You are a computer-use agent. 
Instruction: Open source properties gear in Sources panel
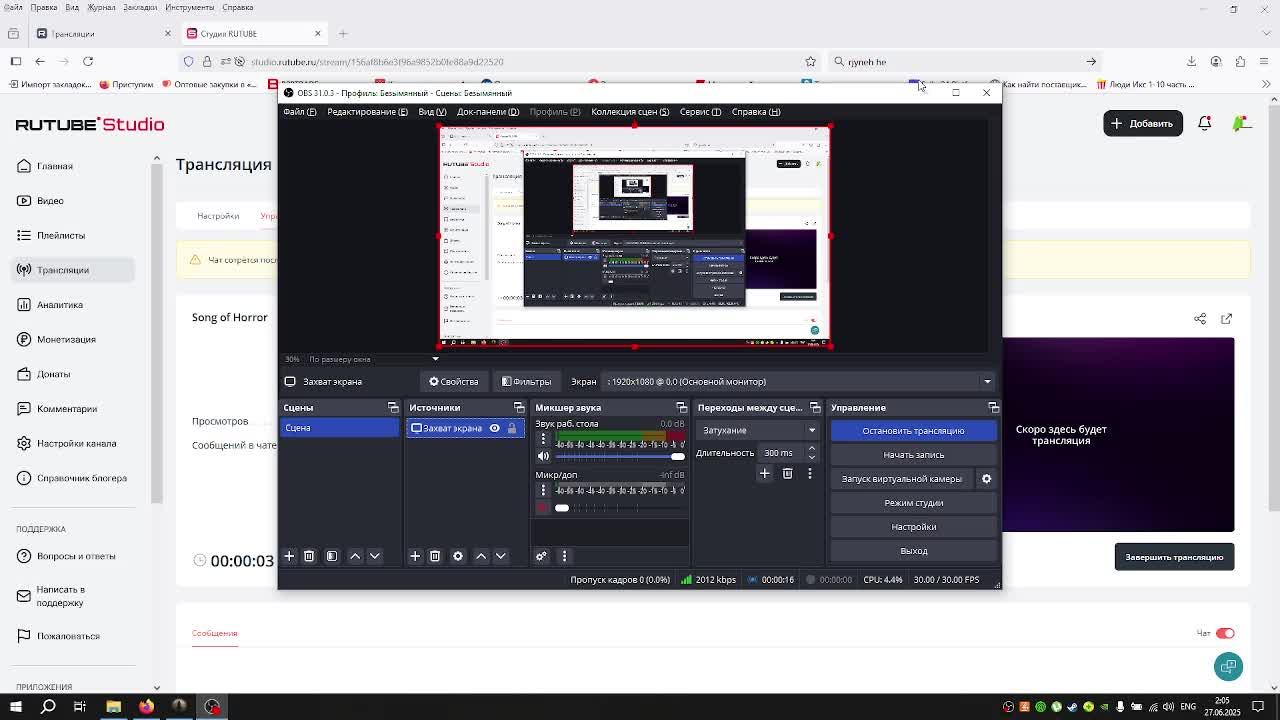458,556
